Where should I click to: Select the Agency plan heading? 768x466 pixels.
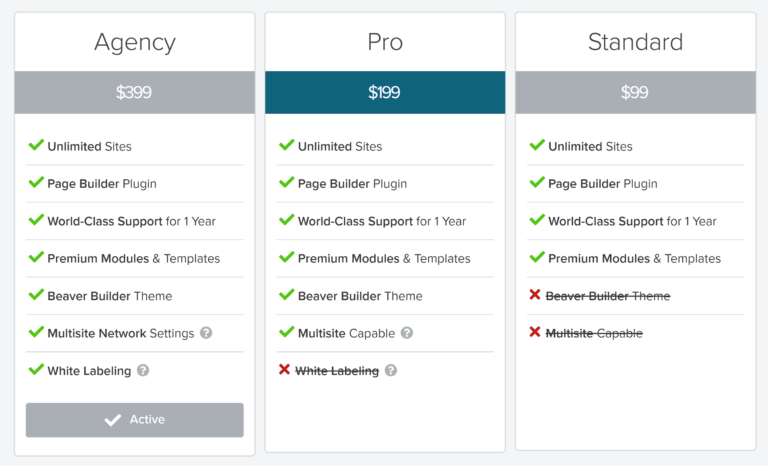pos(135,42)
